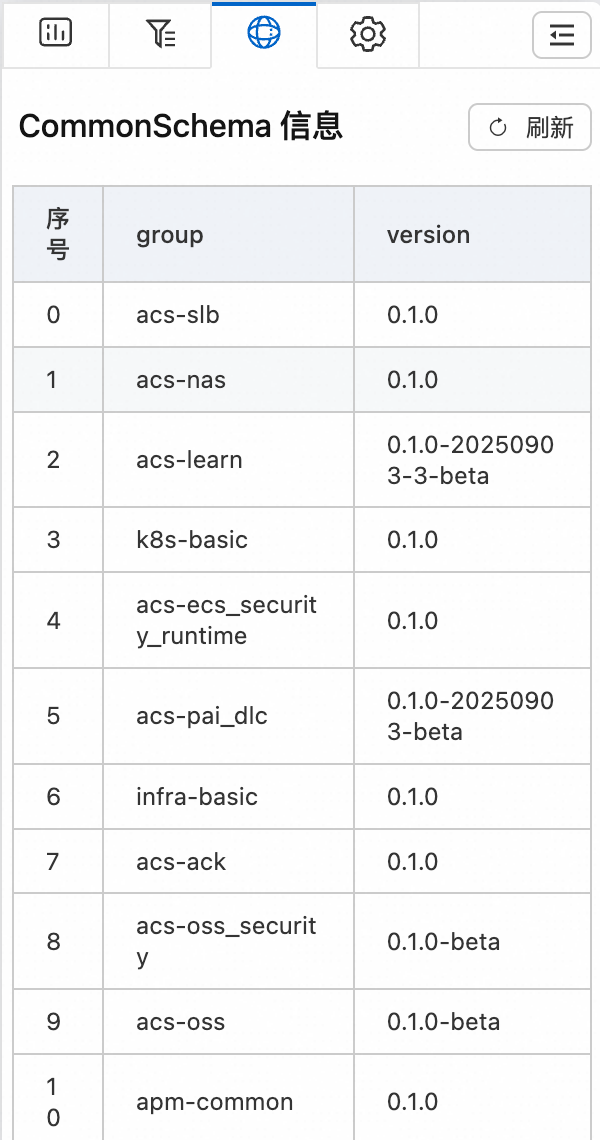Select the apm-common row
Screen dimensions: 600x1140
point(215,1102)
